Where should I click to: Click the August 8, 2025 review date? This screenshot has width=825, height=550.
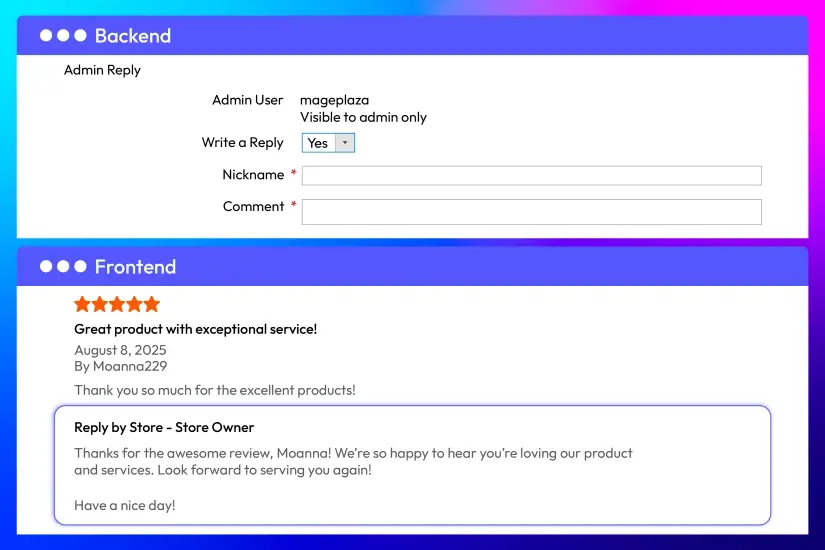[x=120, y=350]
